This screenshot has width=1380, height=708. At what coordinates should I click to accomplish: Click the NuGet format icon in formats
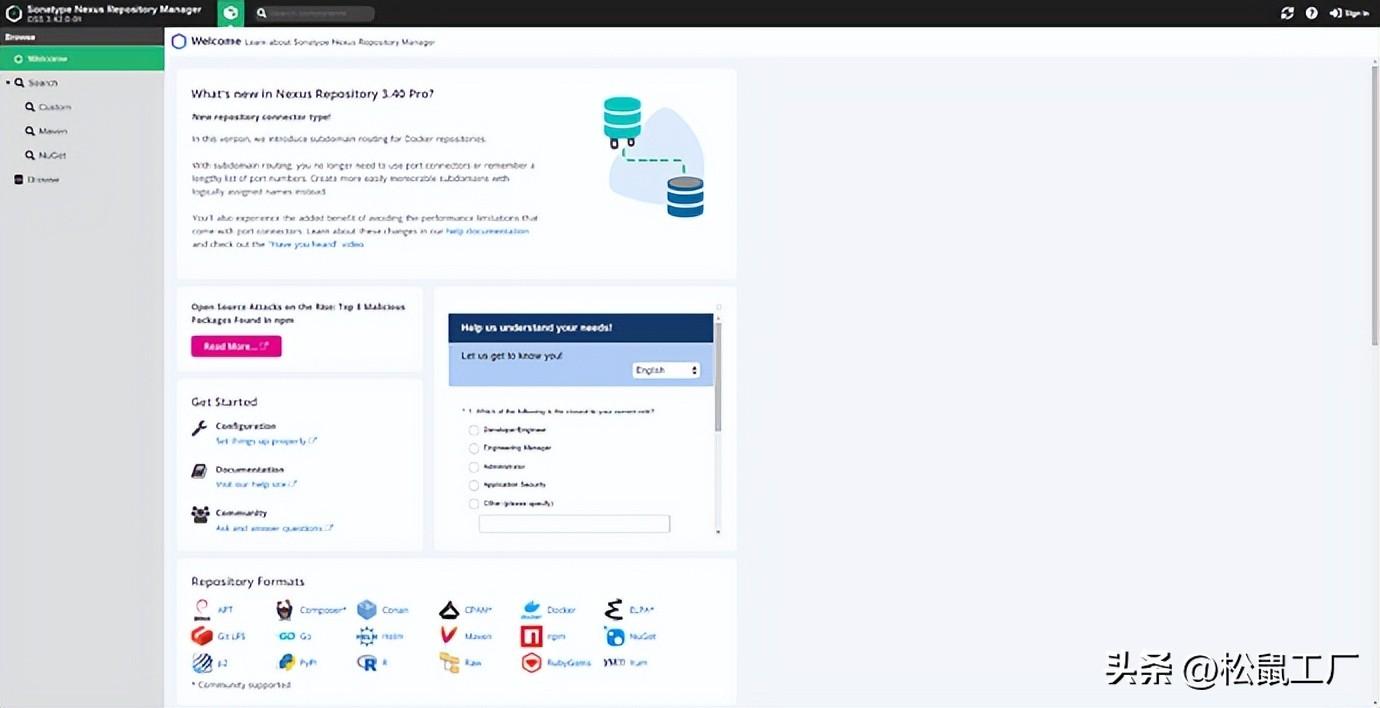pyautogui.click(x=614, y=636)
